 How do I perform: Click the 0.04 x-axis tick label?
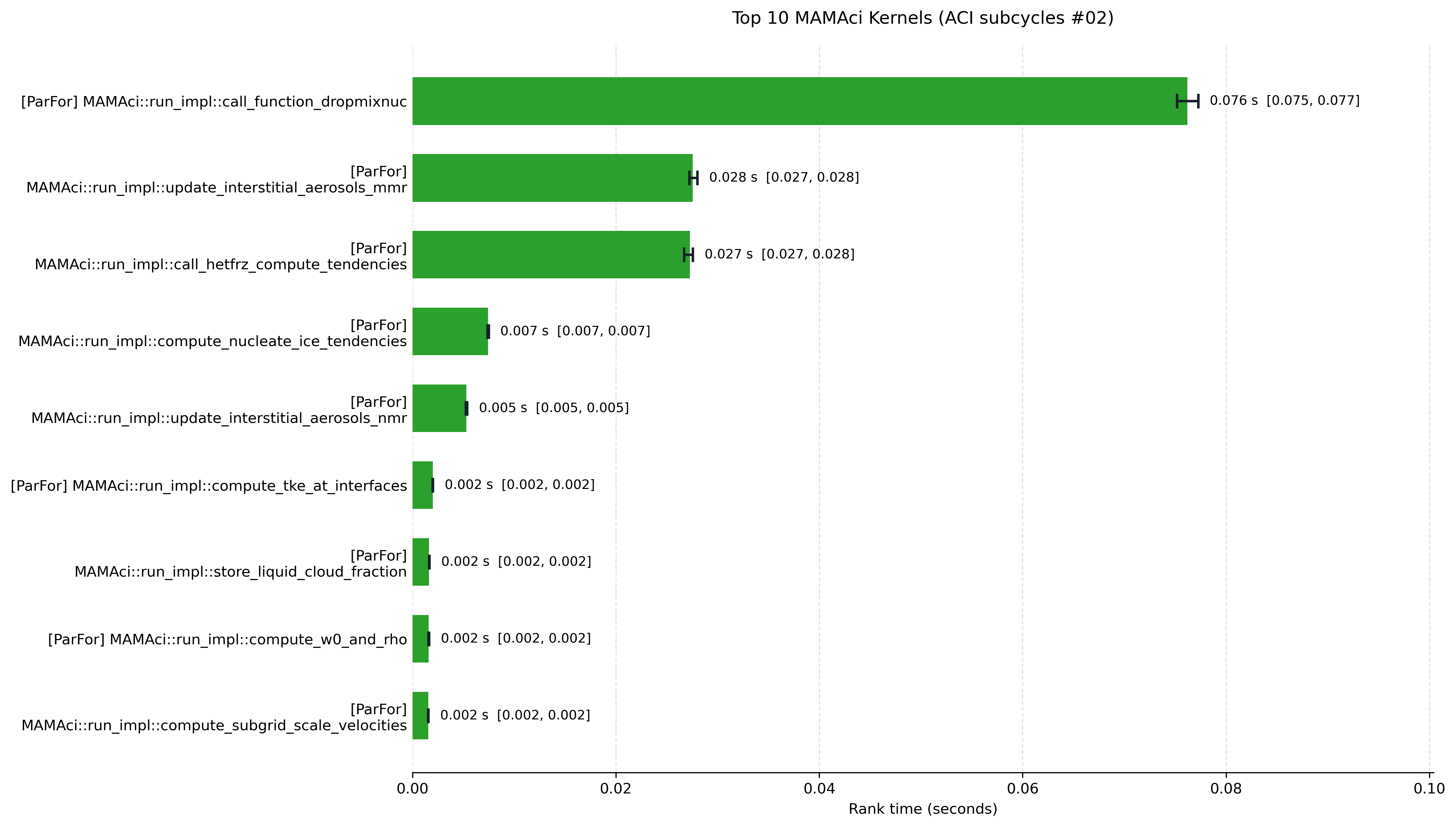pos(819,788)
